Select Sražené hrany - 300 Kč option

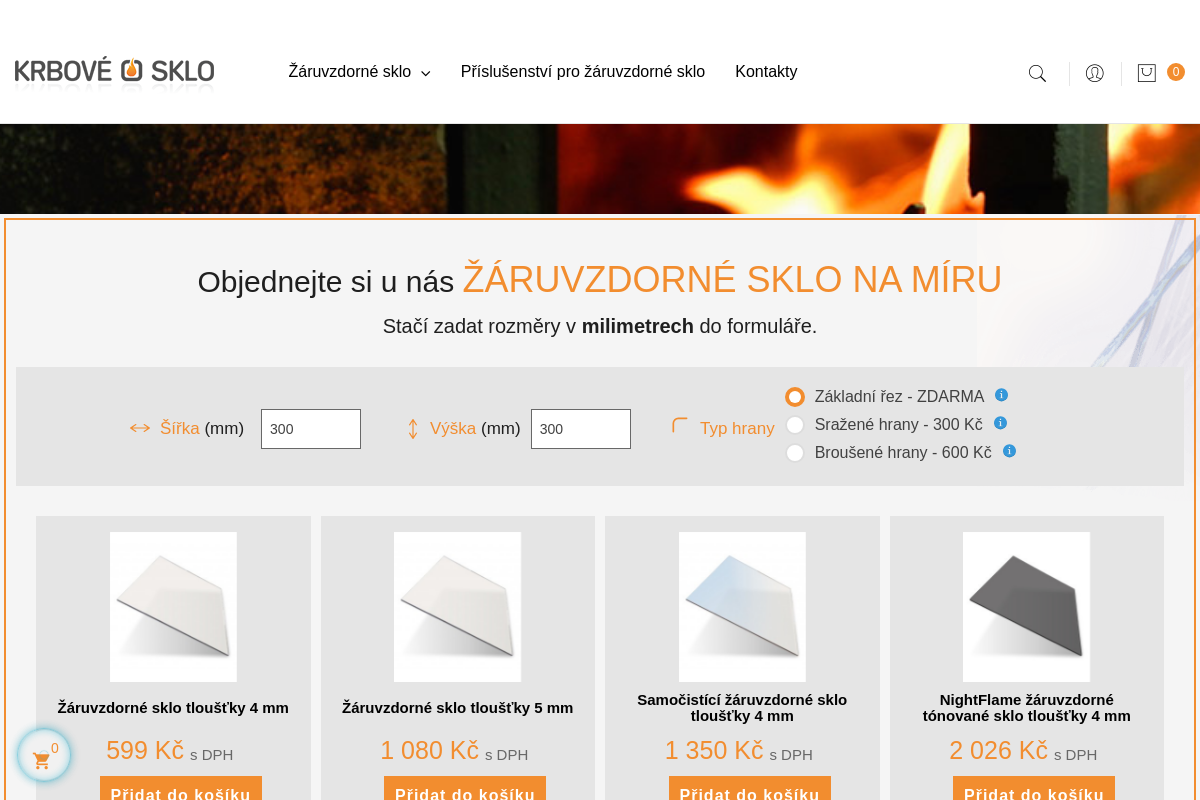(795, 425)
